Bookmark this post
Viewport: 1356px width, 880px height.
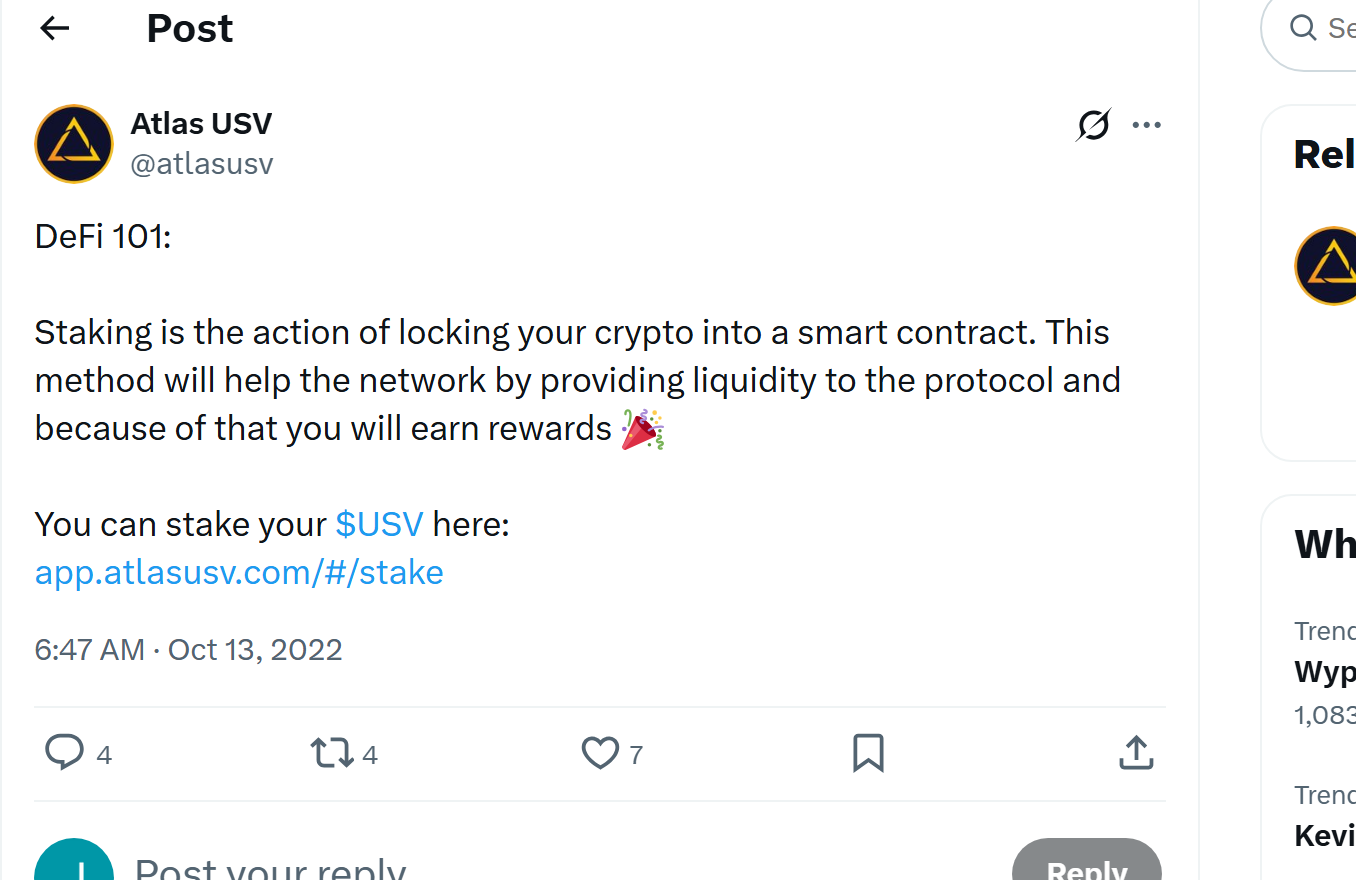pos(868,753)
